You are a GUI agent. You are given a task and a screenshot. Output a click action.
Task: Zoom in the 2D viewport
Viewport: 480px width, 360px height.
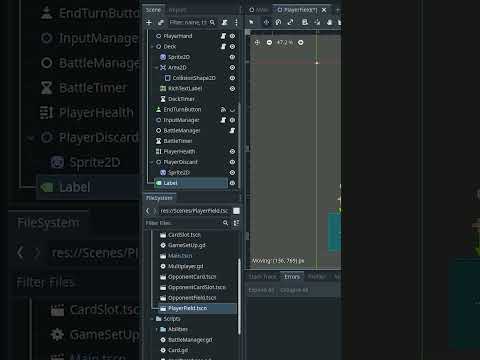301,43
